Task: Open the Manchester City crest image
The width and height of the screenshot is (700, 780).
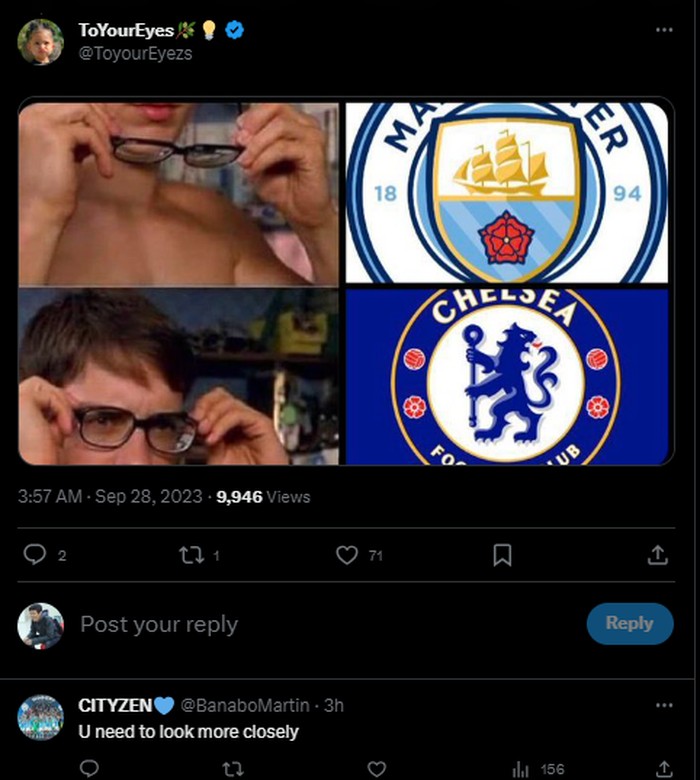Action: (x=506, y=193)
